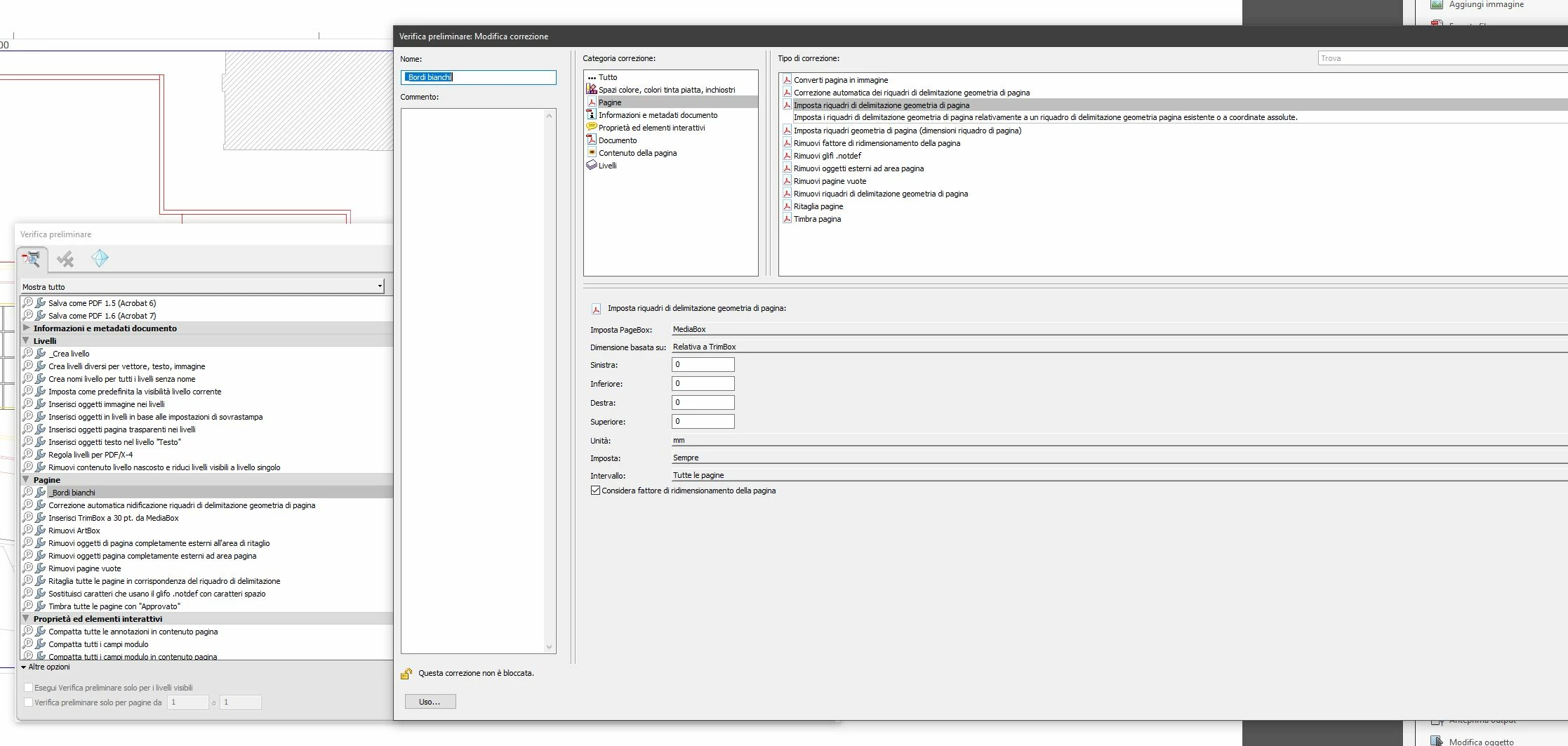1568x746 pixels.
Task: Select the Pagine correction category
Action: 671,102
